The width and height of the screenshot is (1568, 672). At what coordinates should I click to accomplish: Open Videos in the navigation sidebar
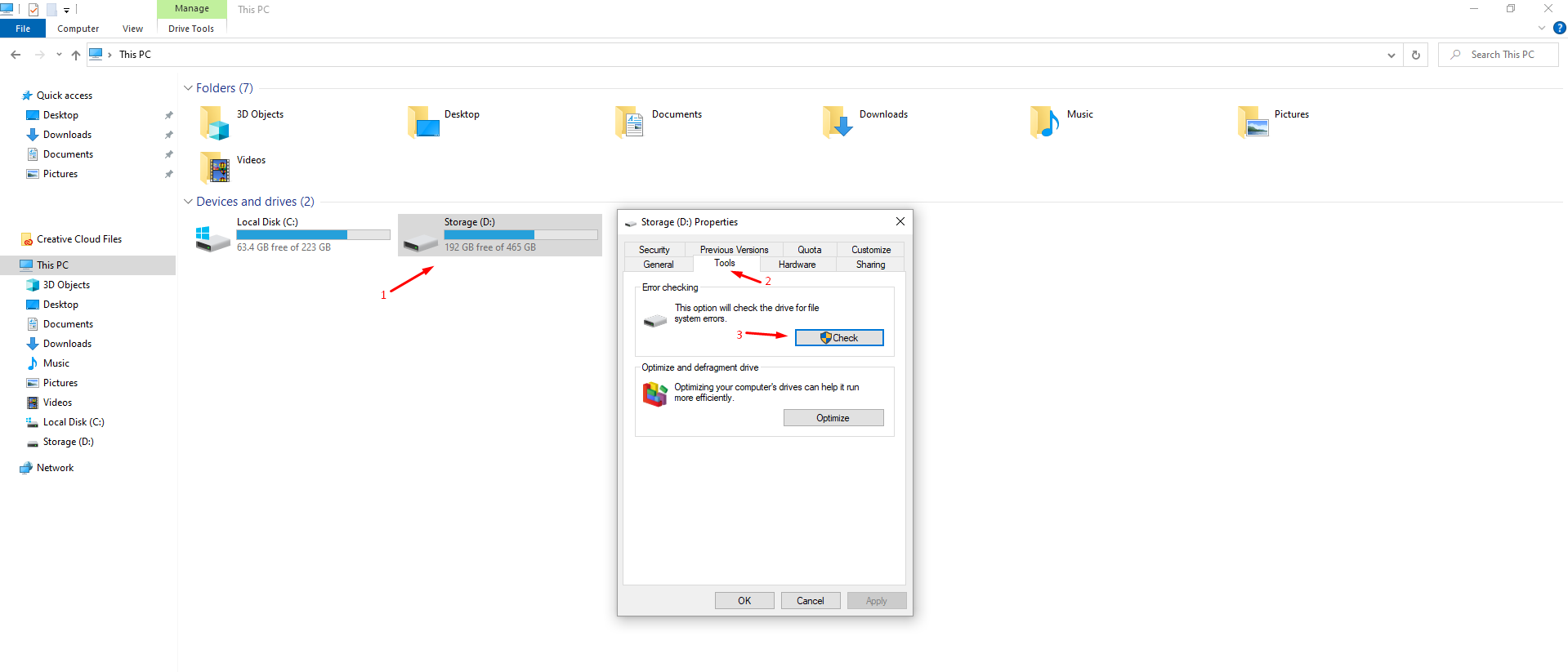(57, 403)
